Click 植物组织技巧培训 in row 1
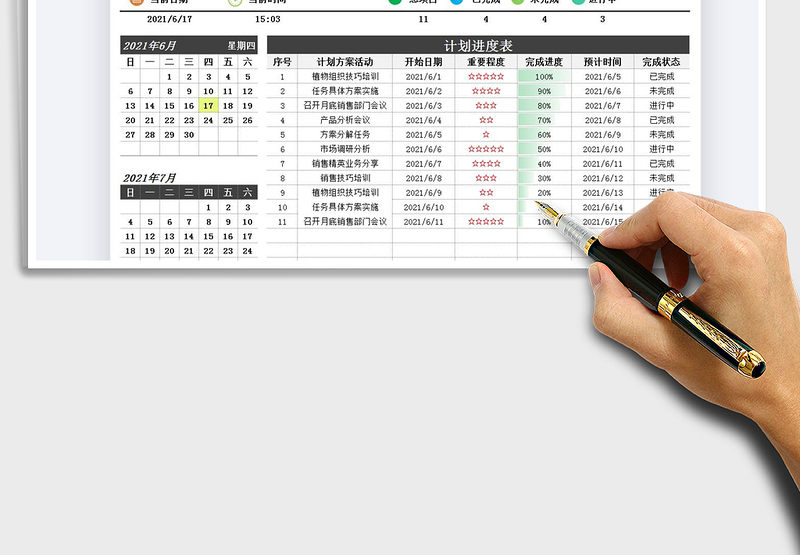This screenshot has height=555, width=800. click(345, 77)
